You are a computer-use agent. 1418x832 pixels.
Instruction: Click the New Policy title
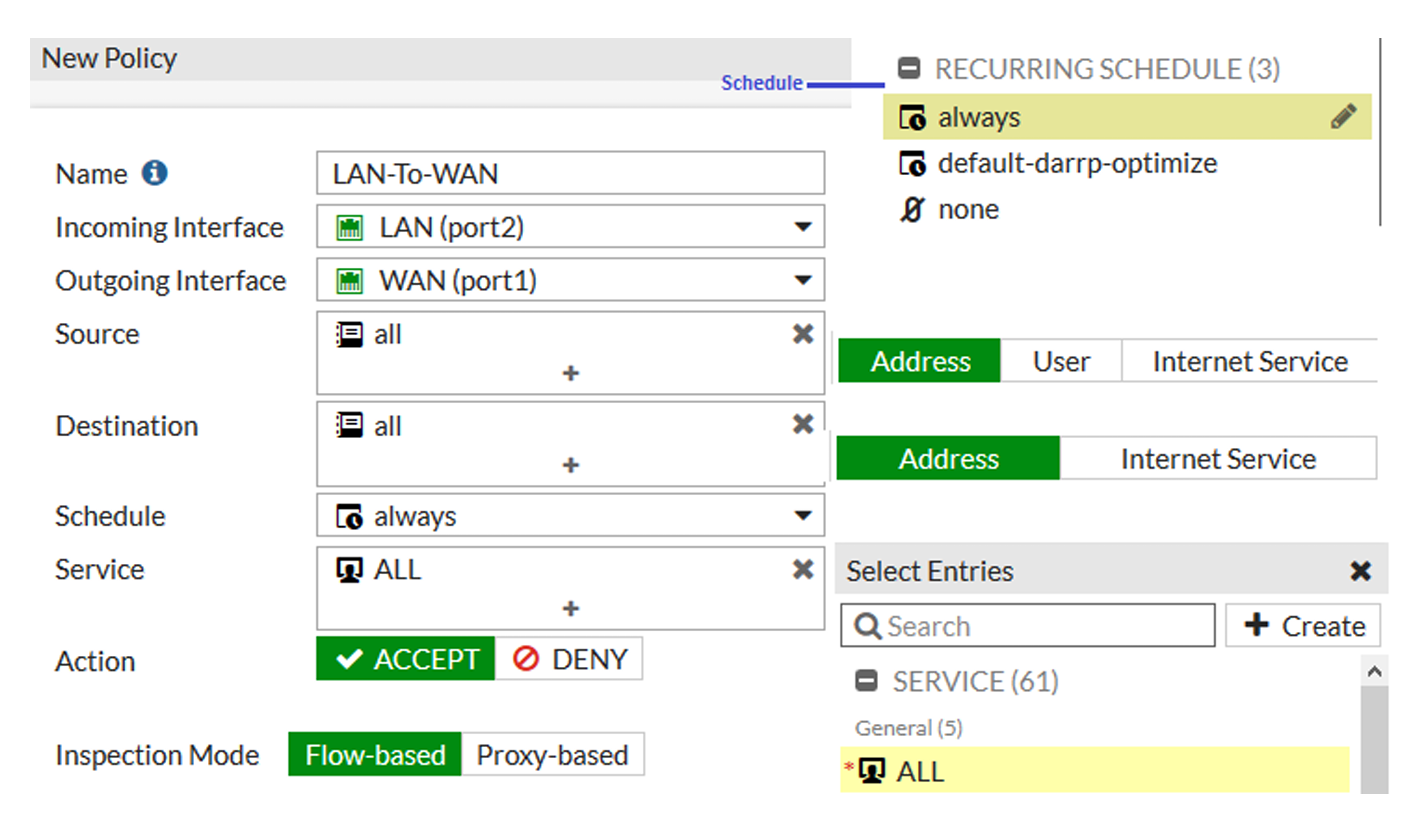click(109, 59)
